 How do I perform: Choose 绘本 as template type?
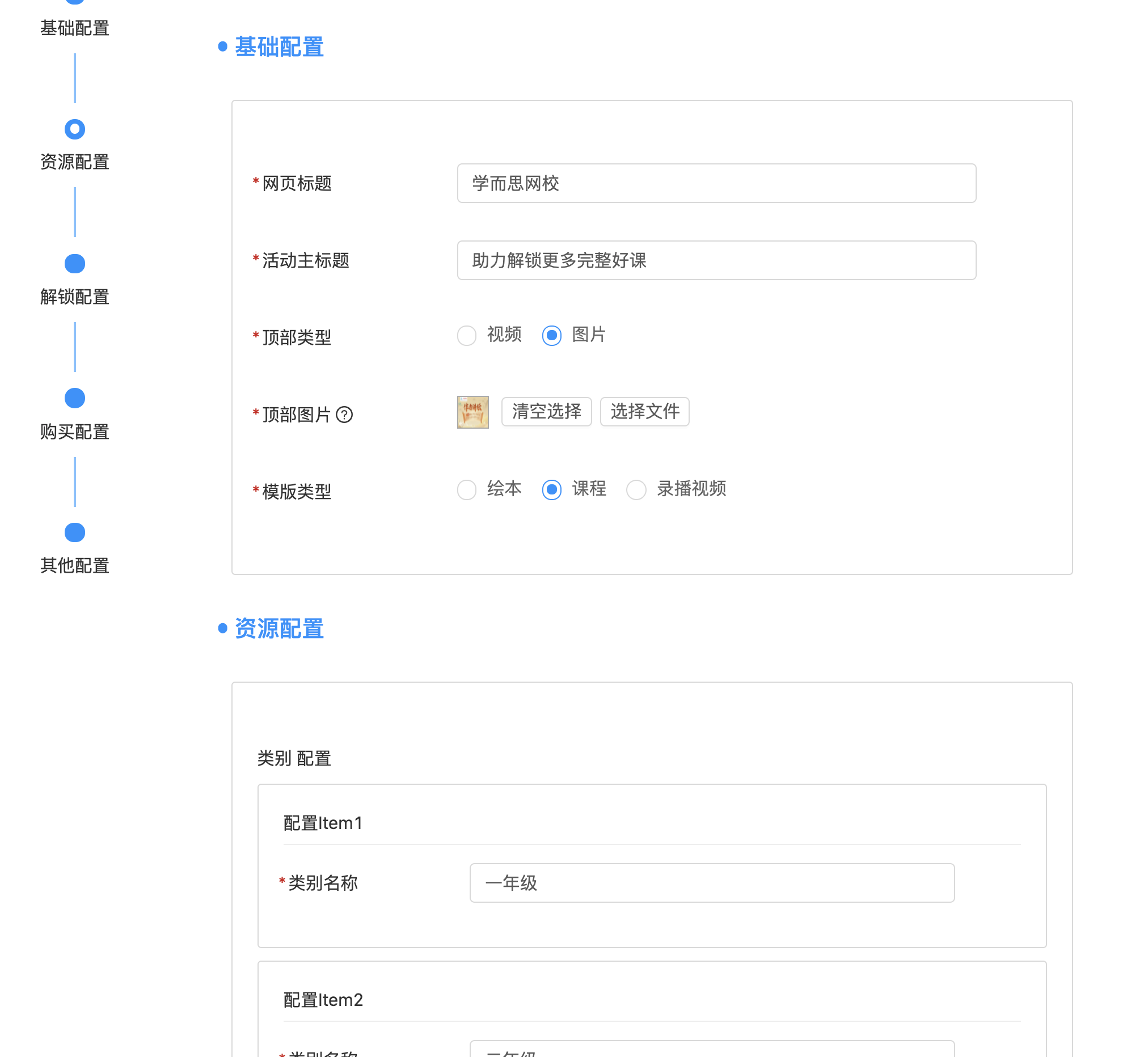click(x=467, y=489)
